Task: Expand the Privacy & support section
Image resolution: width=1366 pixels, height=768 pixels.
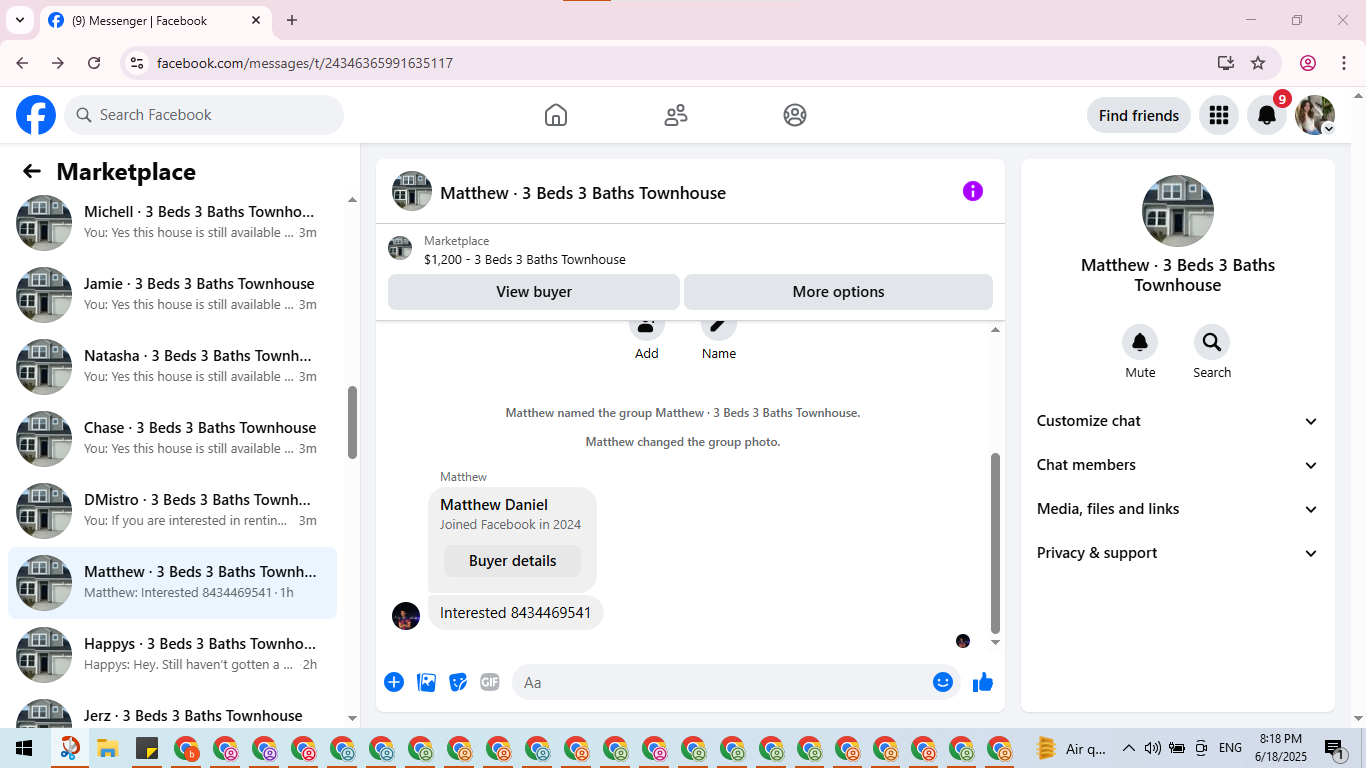Action: [x=1178, y=553]
